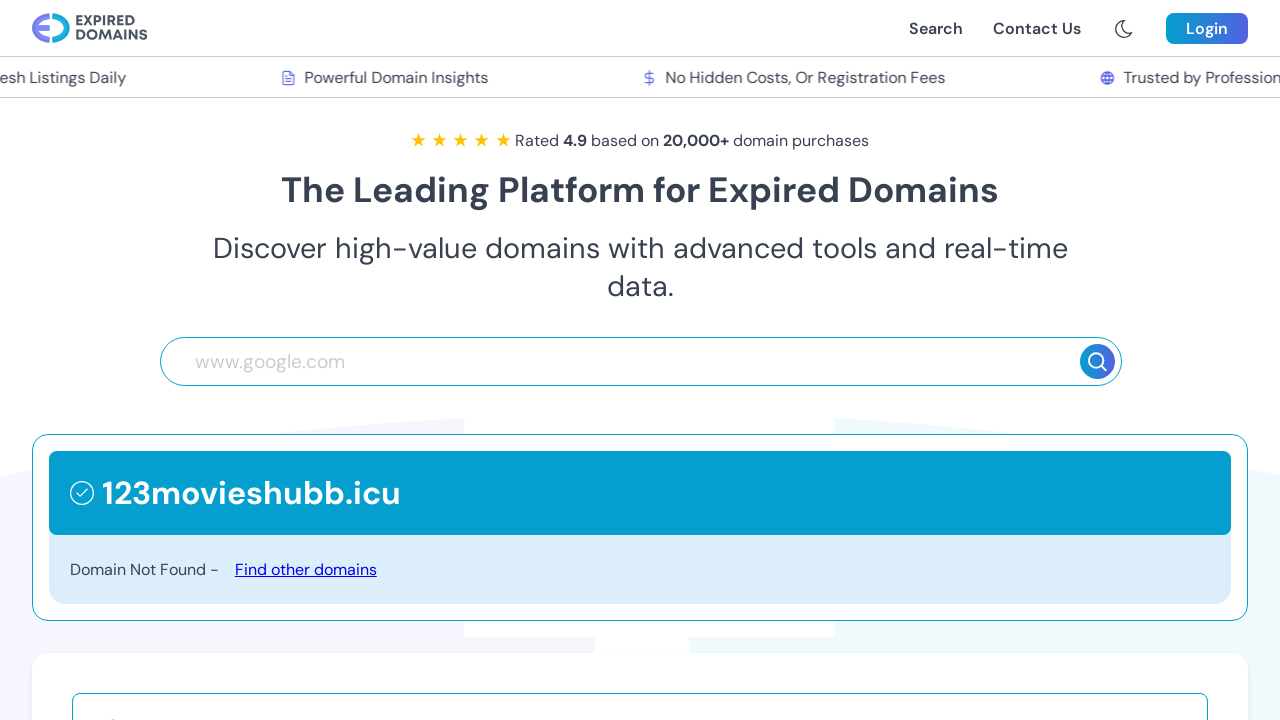
Task: Click the 123movieshubb.icu domain heading
Action: click(x=251, y=493)
